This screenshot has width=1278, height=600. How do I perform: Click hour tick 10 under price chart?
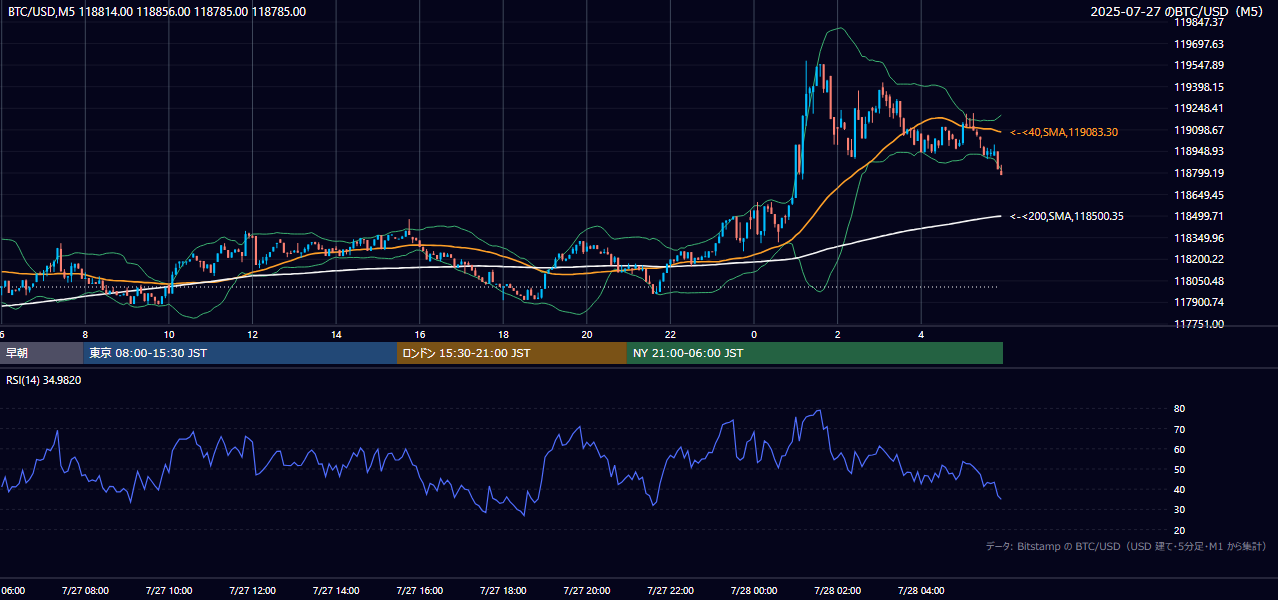point(169,335)
